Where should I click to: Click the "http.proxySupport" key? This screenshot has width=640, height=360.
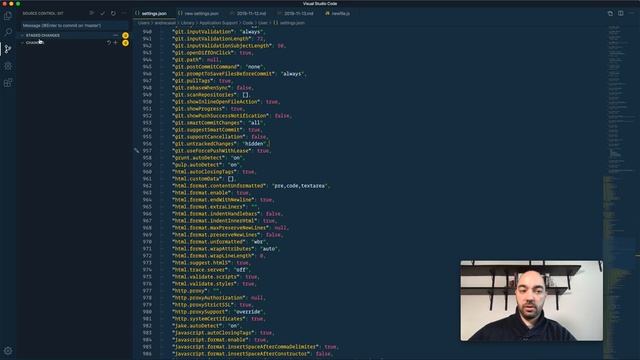click(201, 312)
